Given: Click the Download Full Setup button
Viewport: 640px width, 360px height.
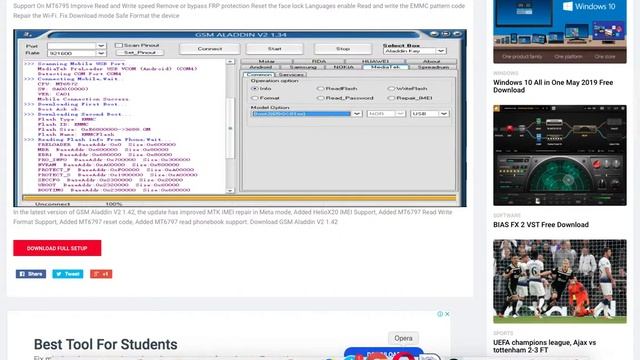Looking at the screenshot, I should coord(57,248).
